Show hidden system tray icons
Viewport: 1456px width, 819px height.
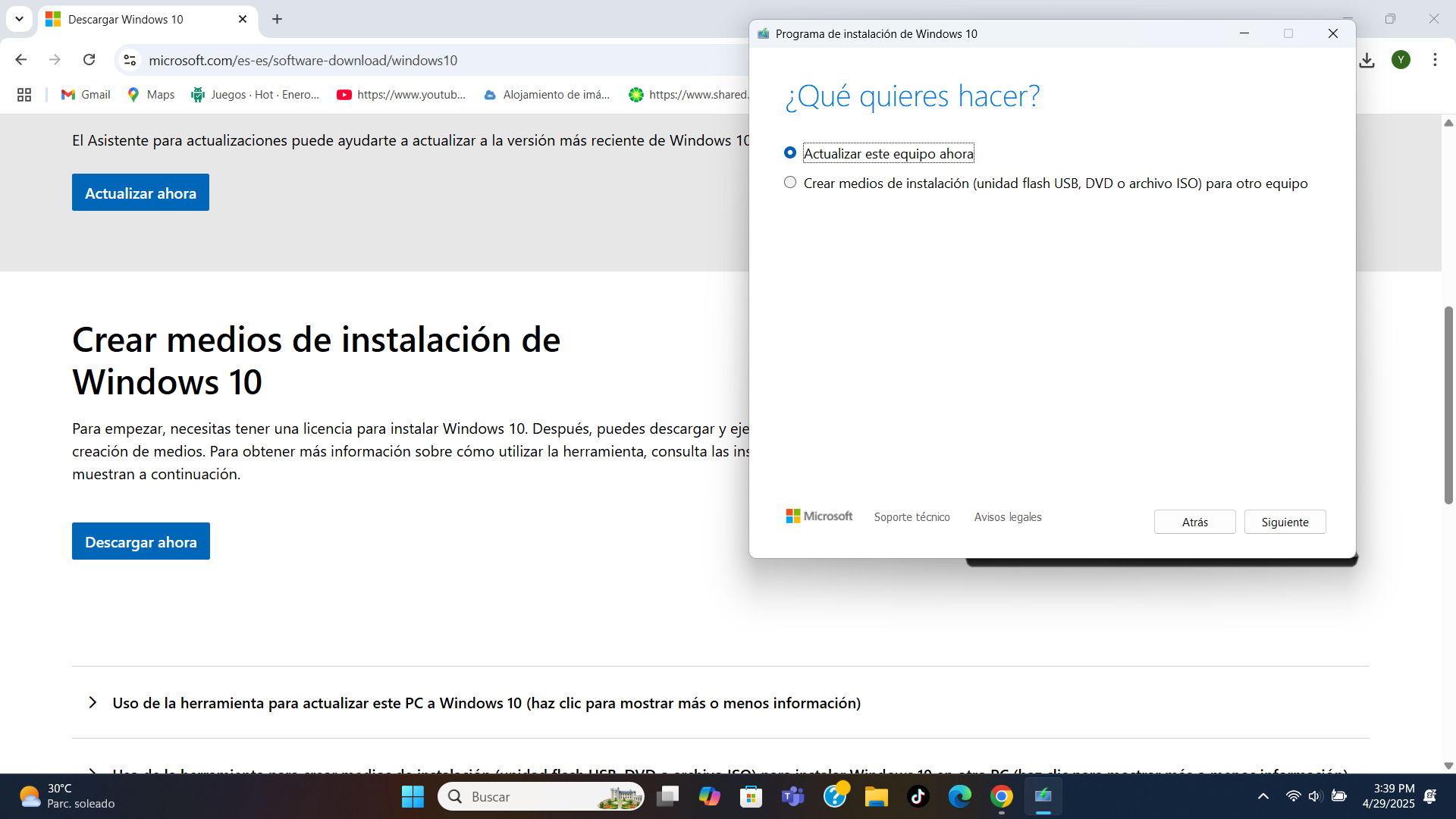(1263, 796)
